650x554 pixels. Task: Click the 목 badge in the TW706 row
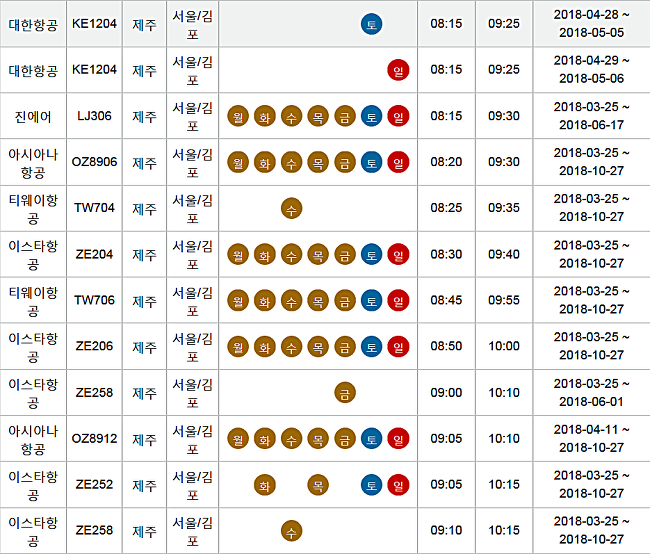[318, 301]
